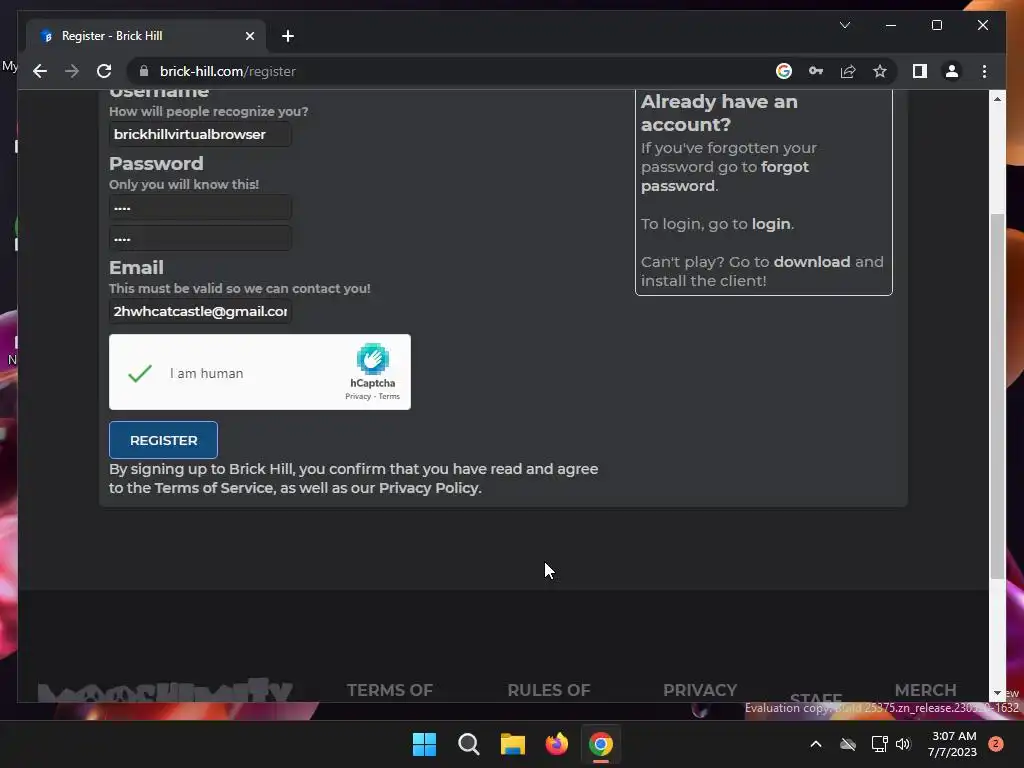Launch Firefox from the taskbar
This screenshot has width=1024, height=768.
[556, 744]
